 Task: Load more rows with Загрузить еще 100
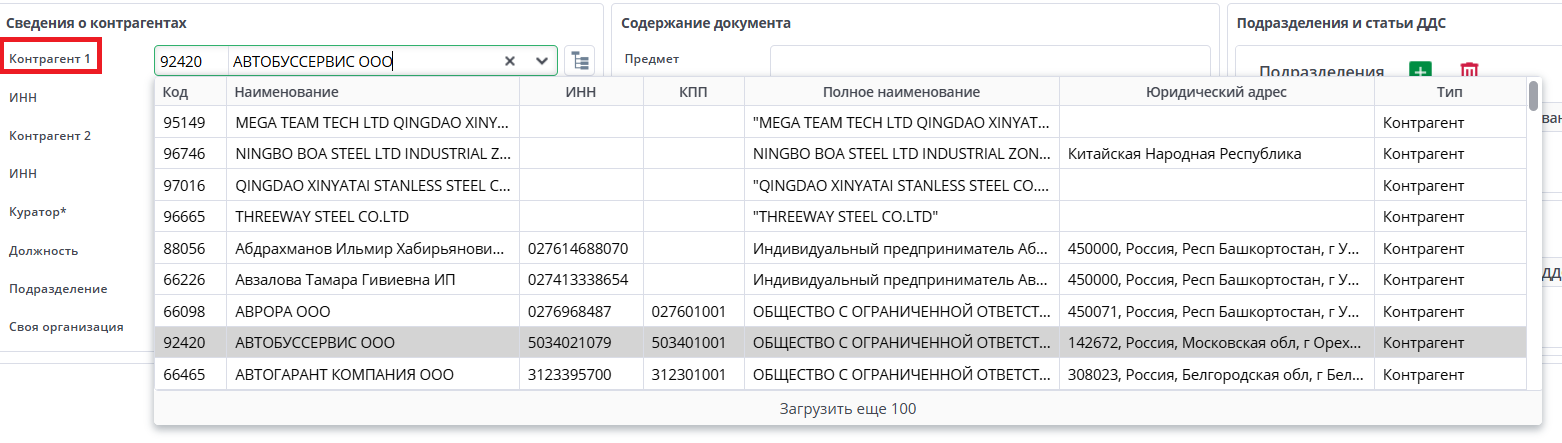tap(847, 408)
